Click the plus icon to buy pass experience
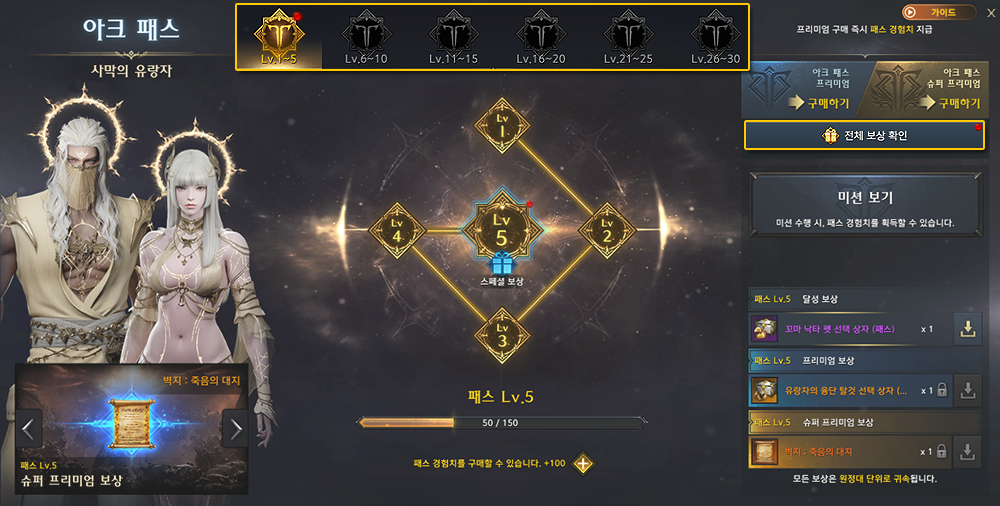1000x506 pixels. [583, 464]
